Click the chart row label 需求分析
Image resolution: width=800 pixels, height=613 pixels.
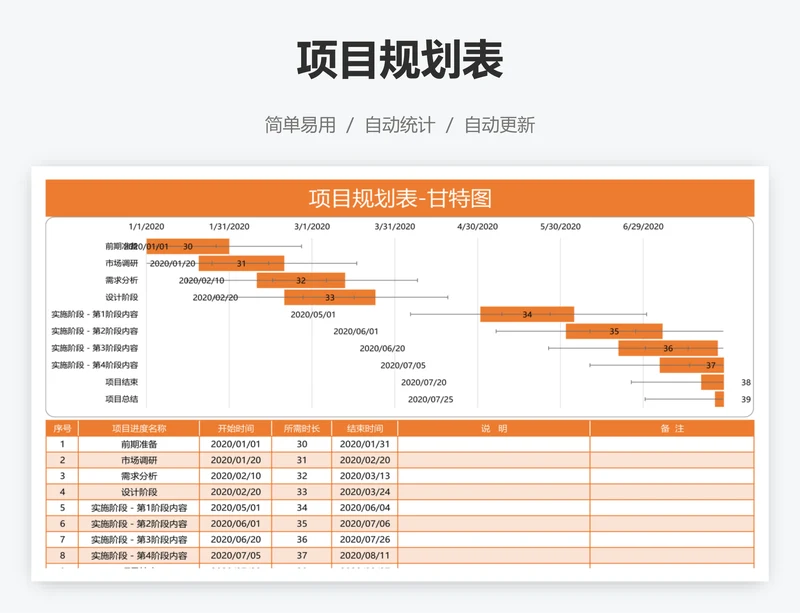(x=121, y=280)
